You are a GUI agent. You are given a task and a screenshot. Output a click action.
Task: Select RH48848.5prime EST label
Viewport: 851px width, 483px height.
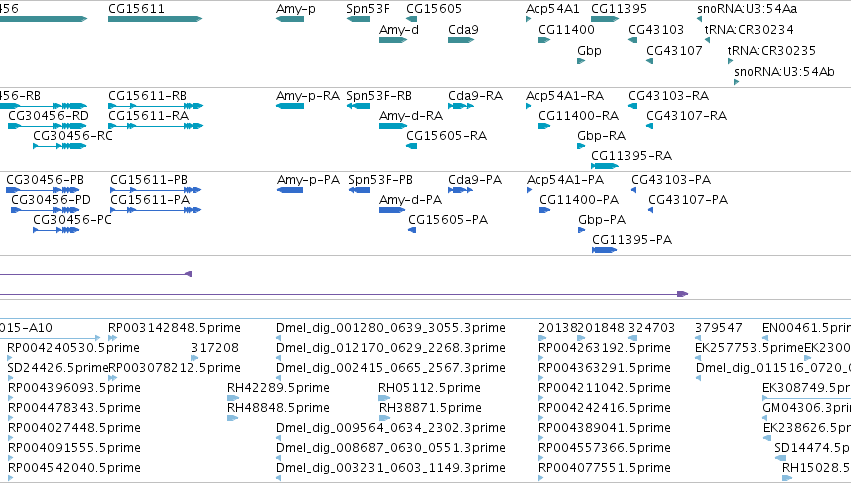(278, 408)
